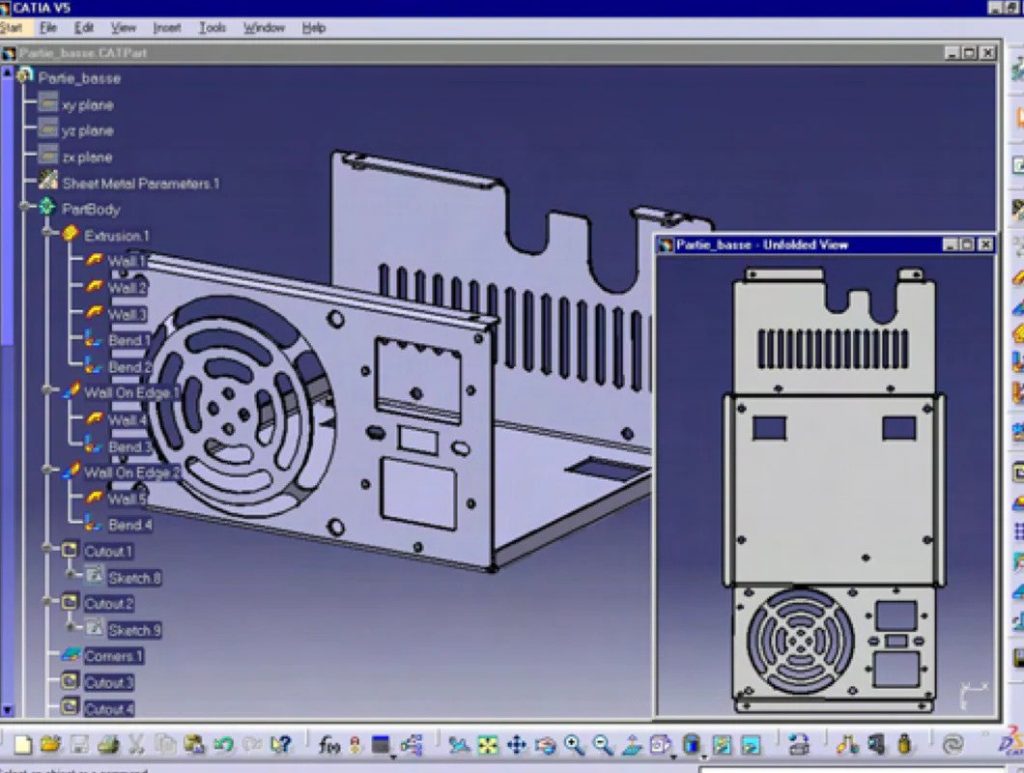
Task: Select the Zoom Out tool
Action: point(600,744)
